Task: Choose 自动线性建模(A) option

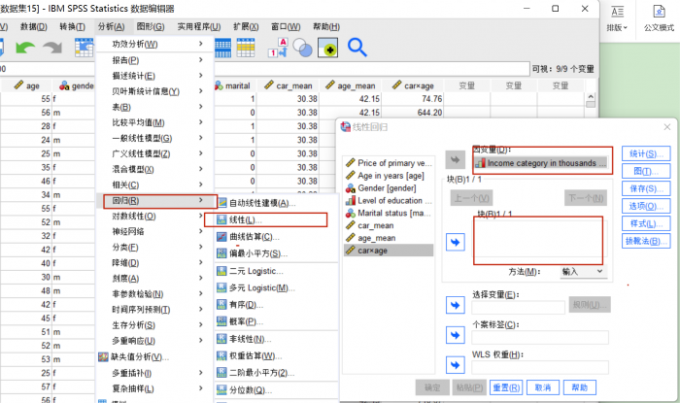Action: tap(276, 203)
